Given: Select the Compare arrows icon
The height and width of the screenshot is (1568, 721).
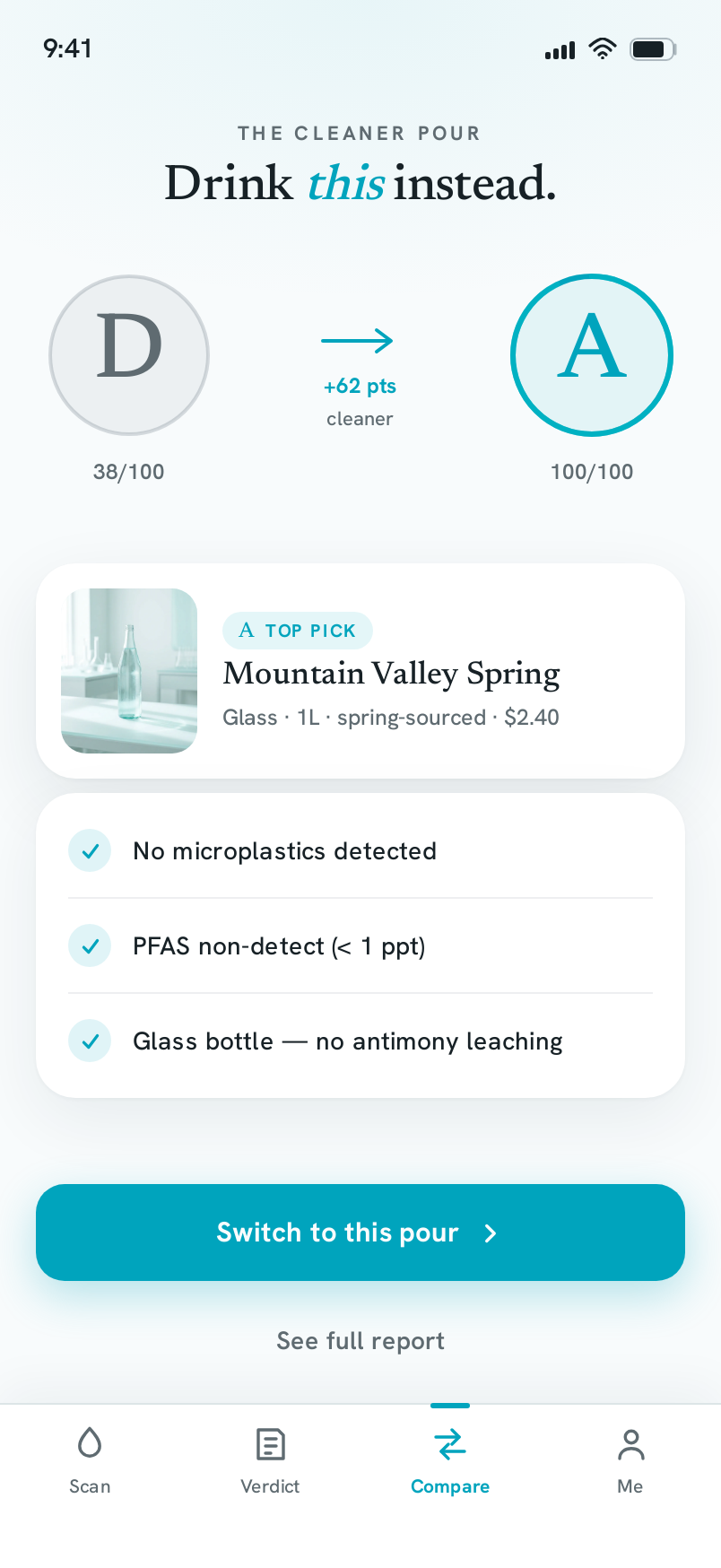Looking at the screenshot, I should pyautogui.click(x=450, y=1444).
